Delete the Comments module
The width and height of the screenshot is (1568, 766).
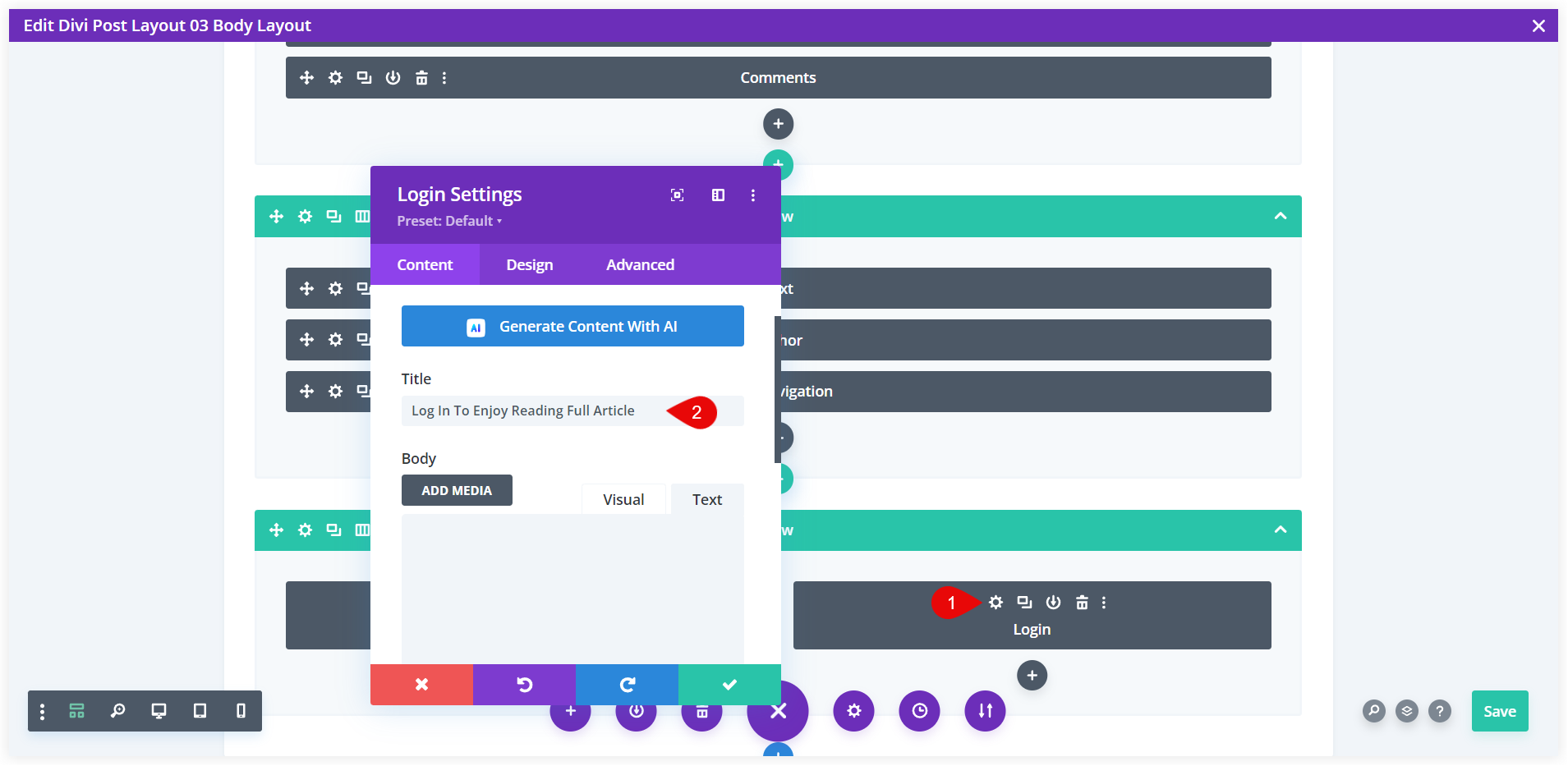(421, 78)
